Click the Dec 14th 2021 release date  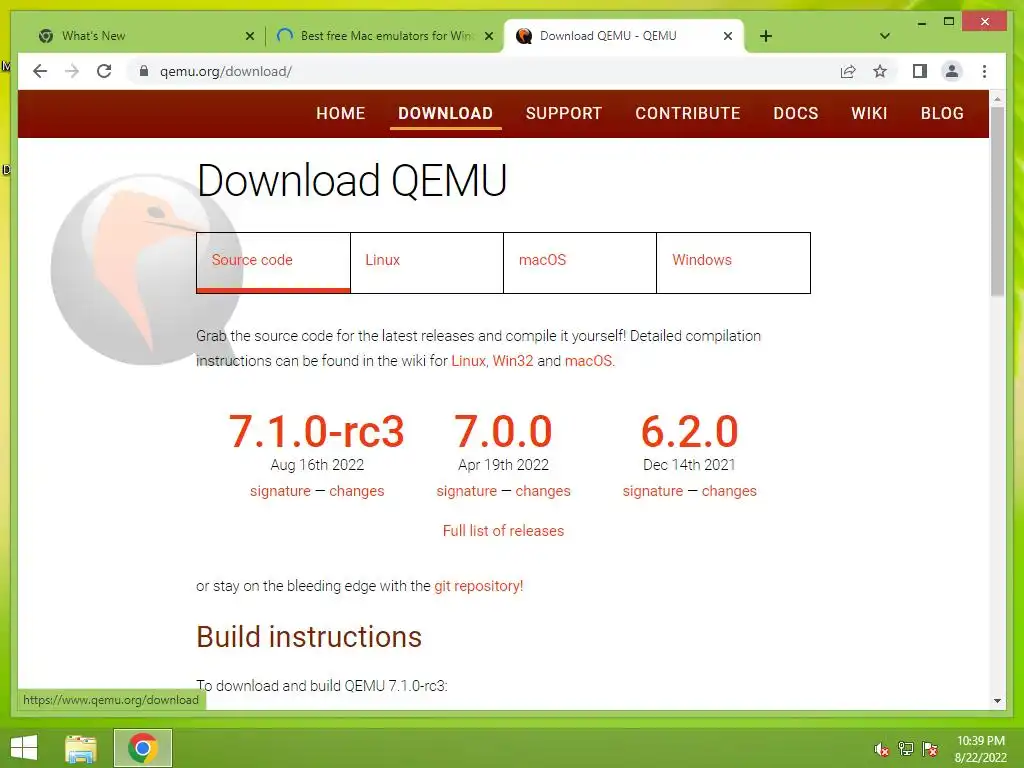click(x=690, y=465)
